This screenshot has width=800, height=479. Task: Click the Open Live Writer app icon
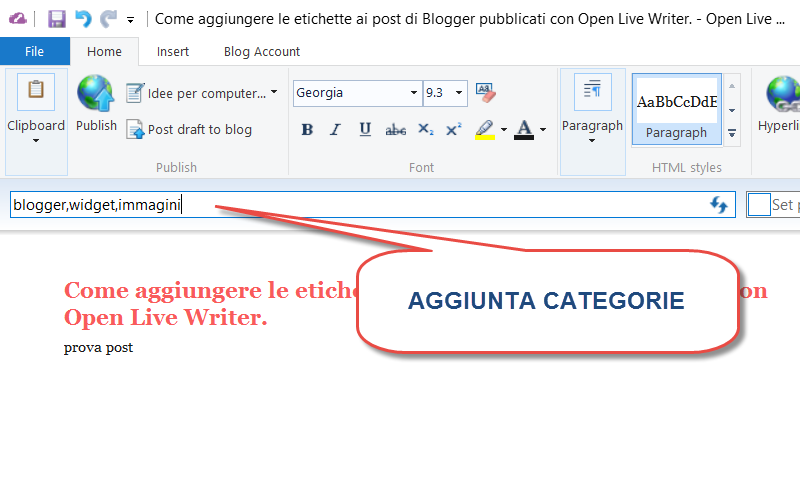click(18, 19)
